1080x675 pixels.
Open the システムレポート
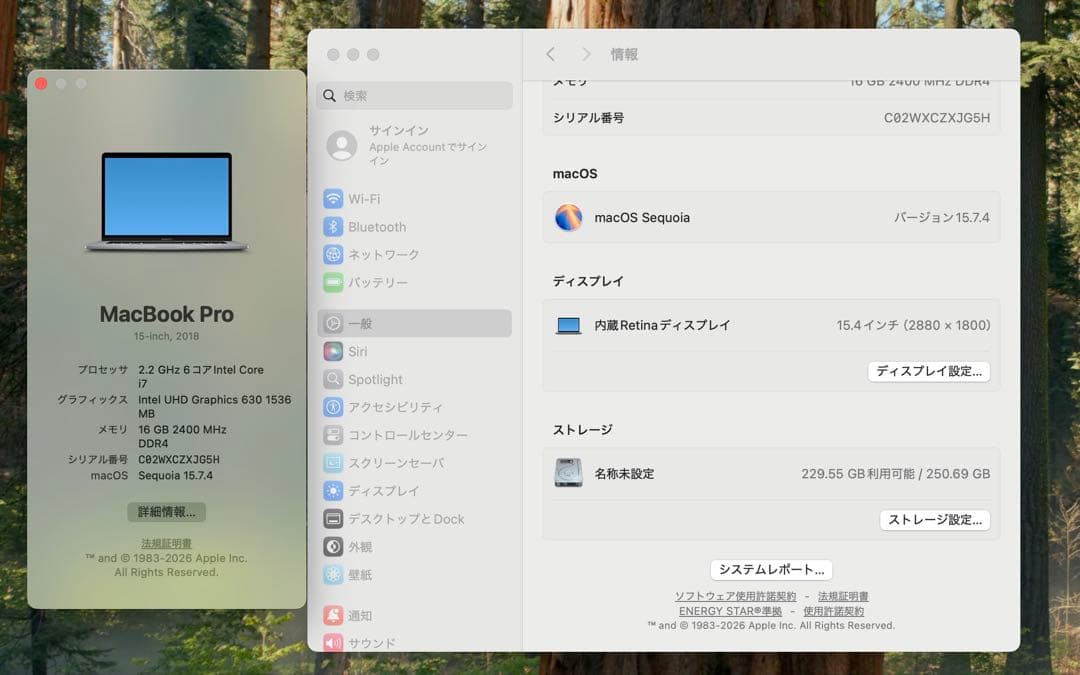(770, 569)
